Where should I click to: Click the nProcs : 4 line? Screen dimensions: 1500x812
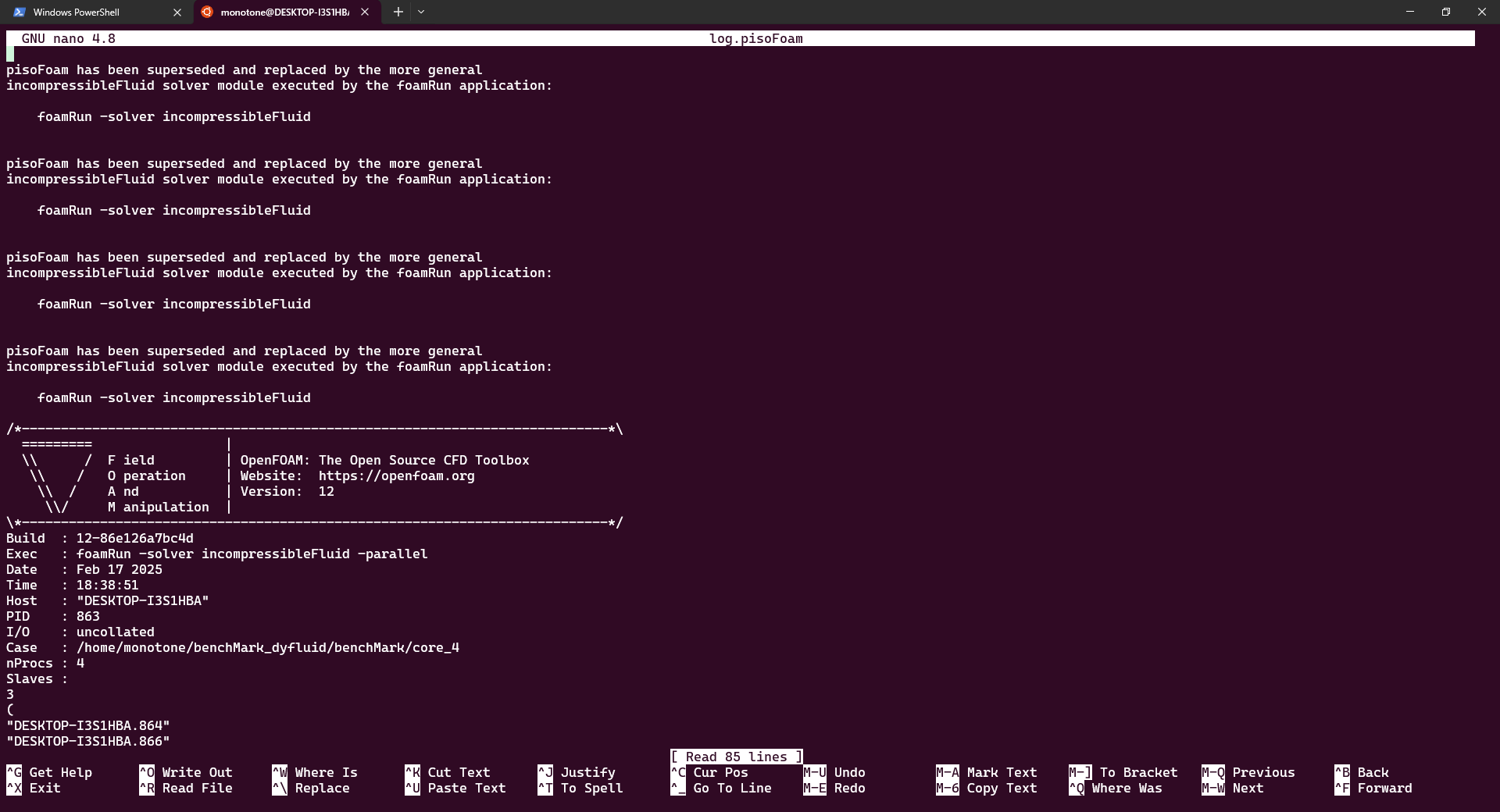(45, 663)
